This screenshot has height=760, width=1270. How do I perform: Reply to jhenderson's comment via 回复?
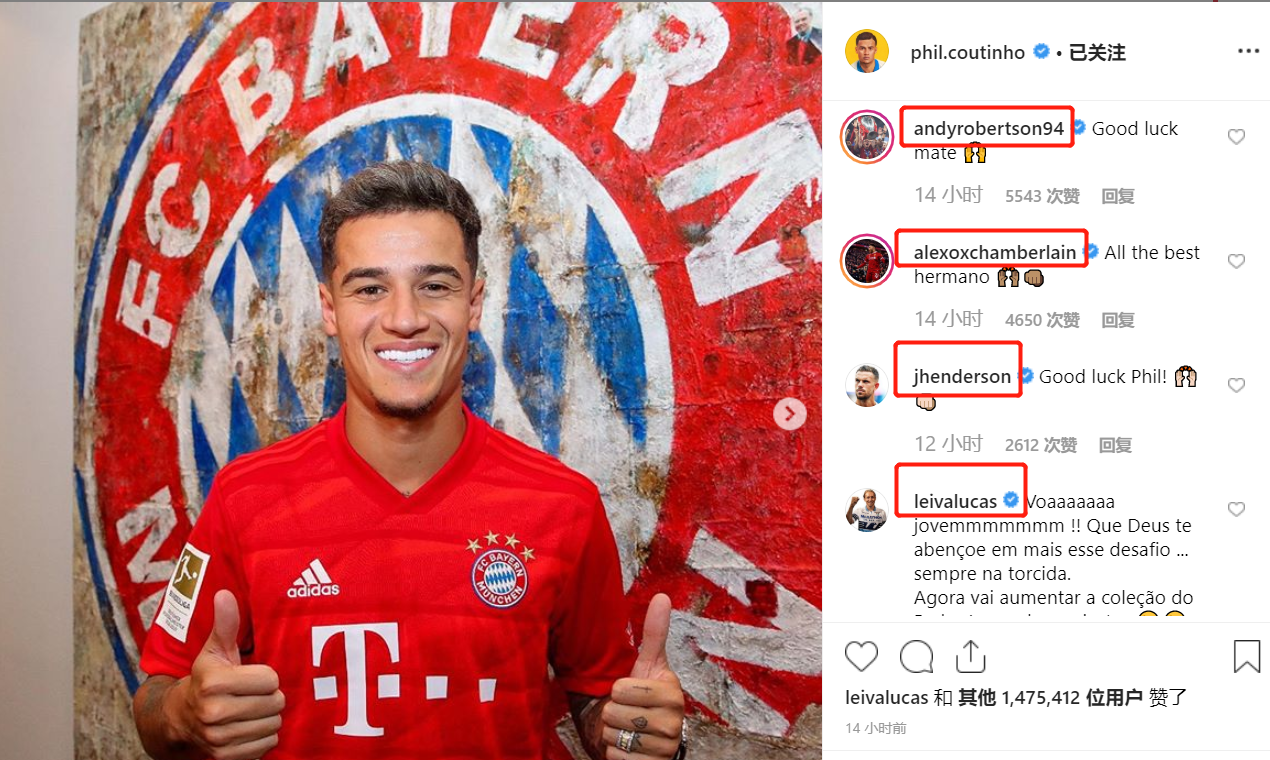tap(1115, 445)
